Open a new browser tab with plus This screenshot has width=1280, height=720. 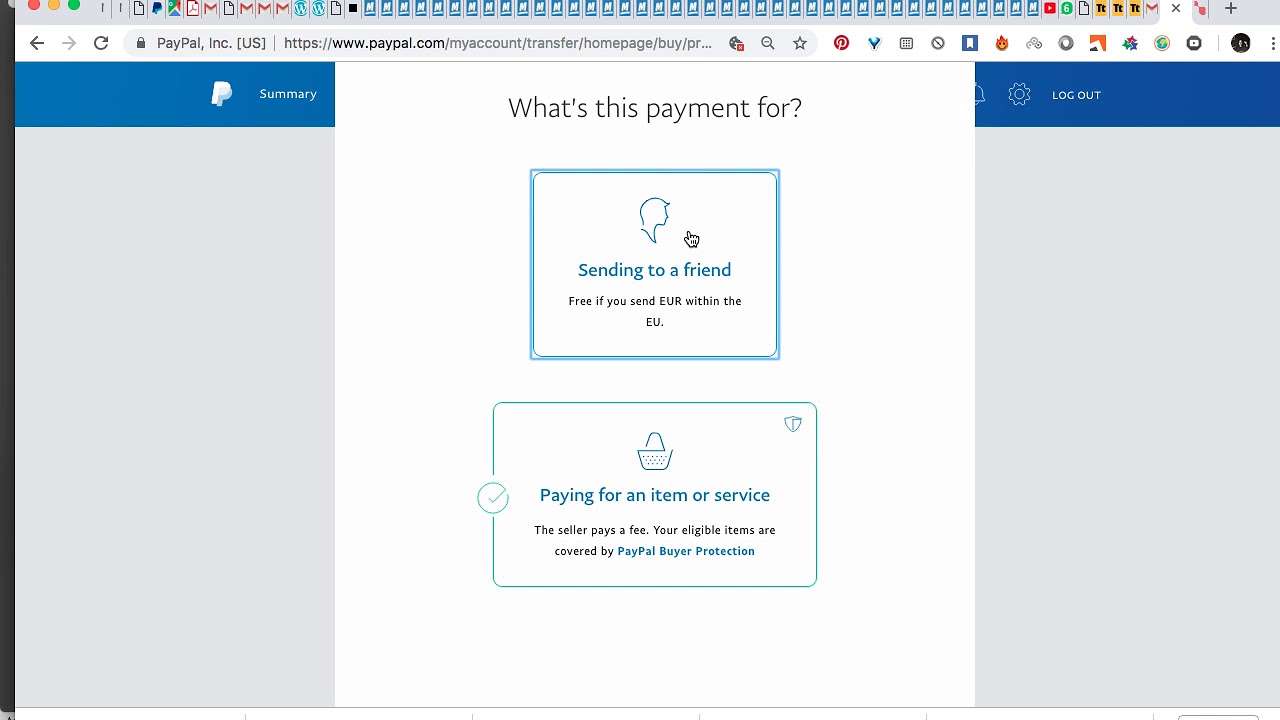pos(1231,8)
